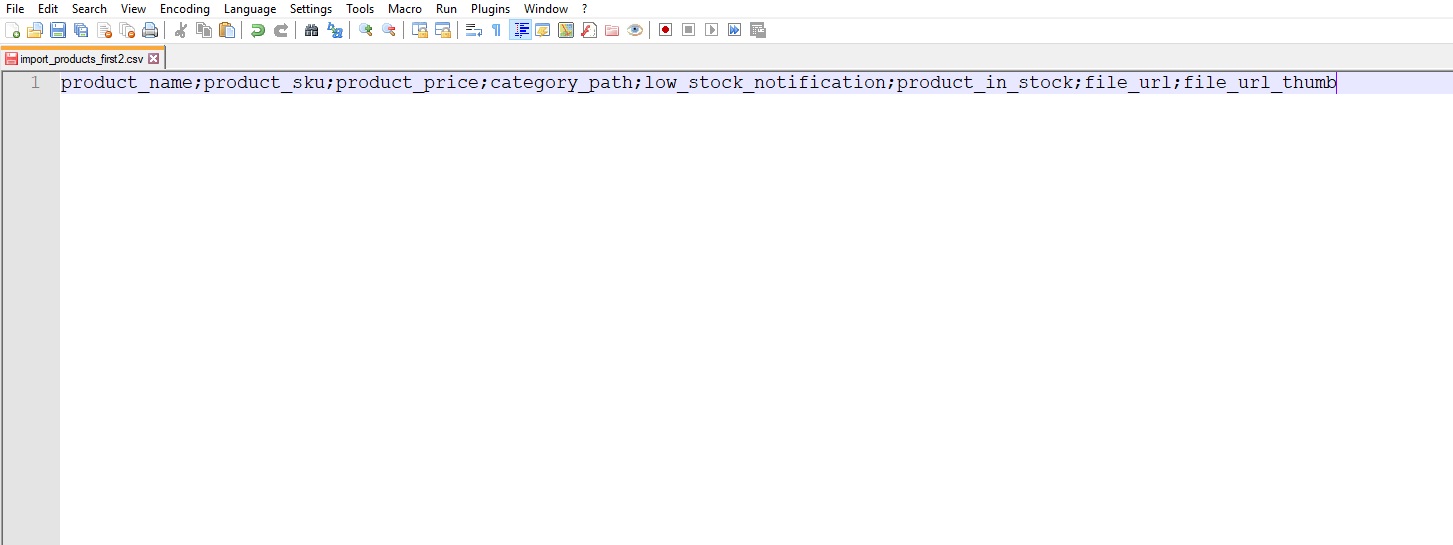This screenshot has width=1453, height=545.
Task: Click line number 1 in margin
Action: tap(35, 83)
